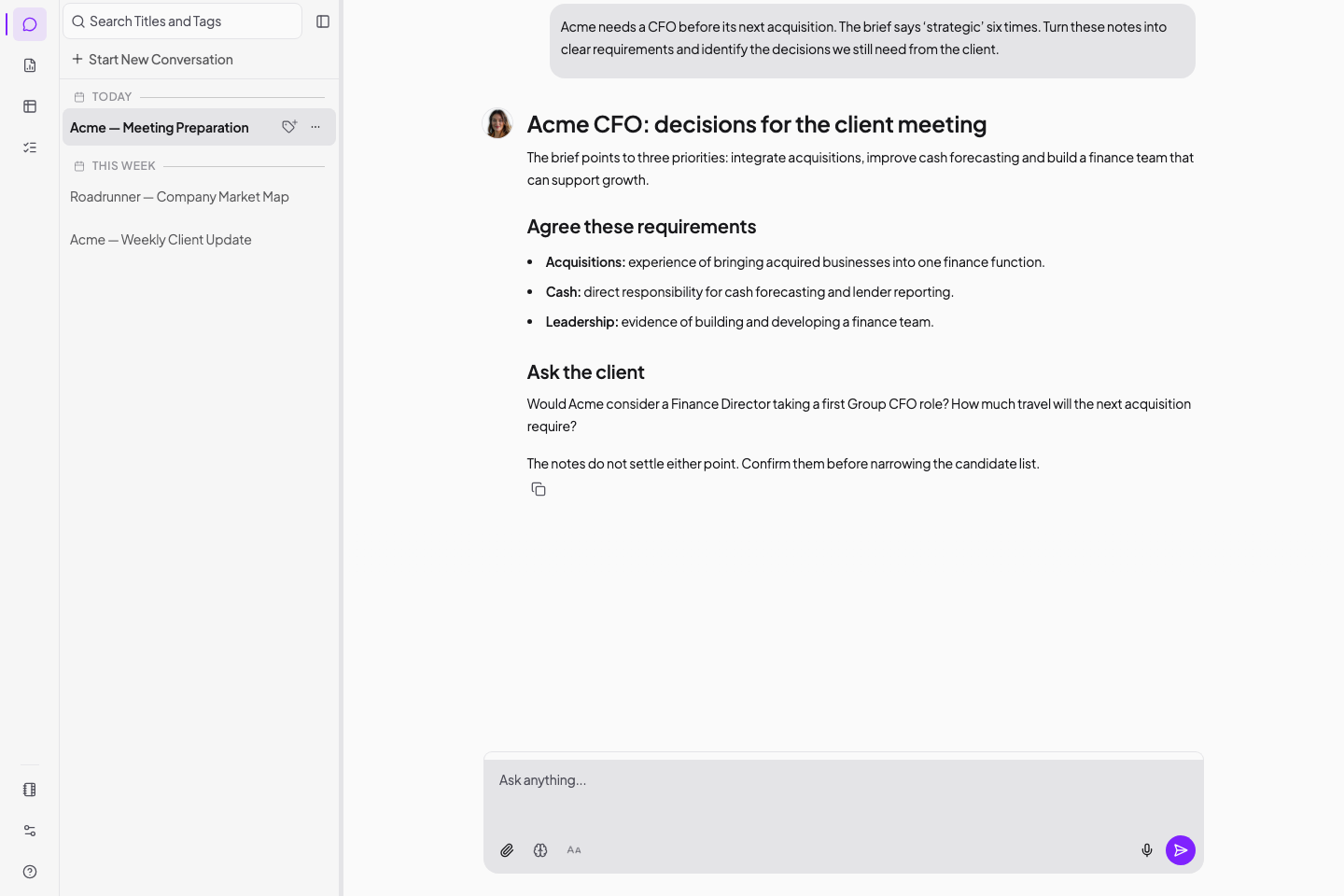
Task: Open more options for Acme Meeting Preparation
Action: pos(315,127)
